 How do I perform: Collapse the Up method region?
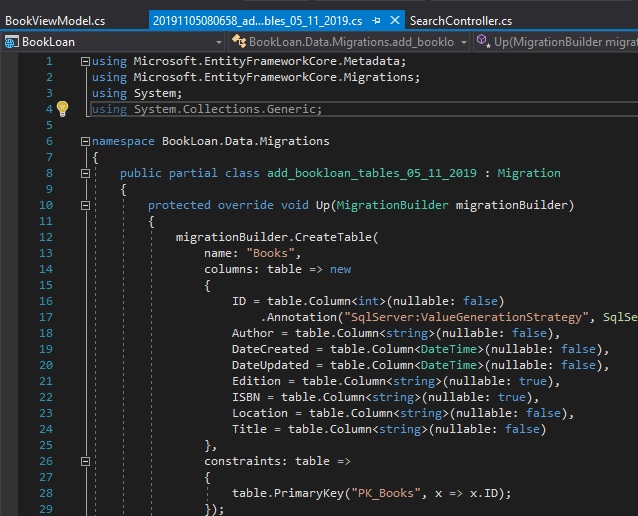[x=85, y=206]
